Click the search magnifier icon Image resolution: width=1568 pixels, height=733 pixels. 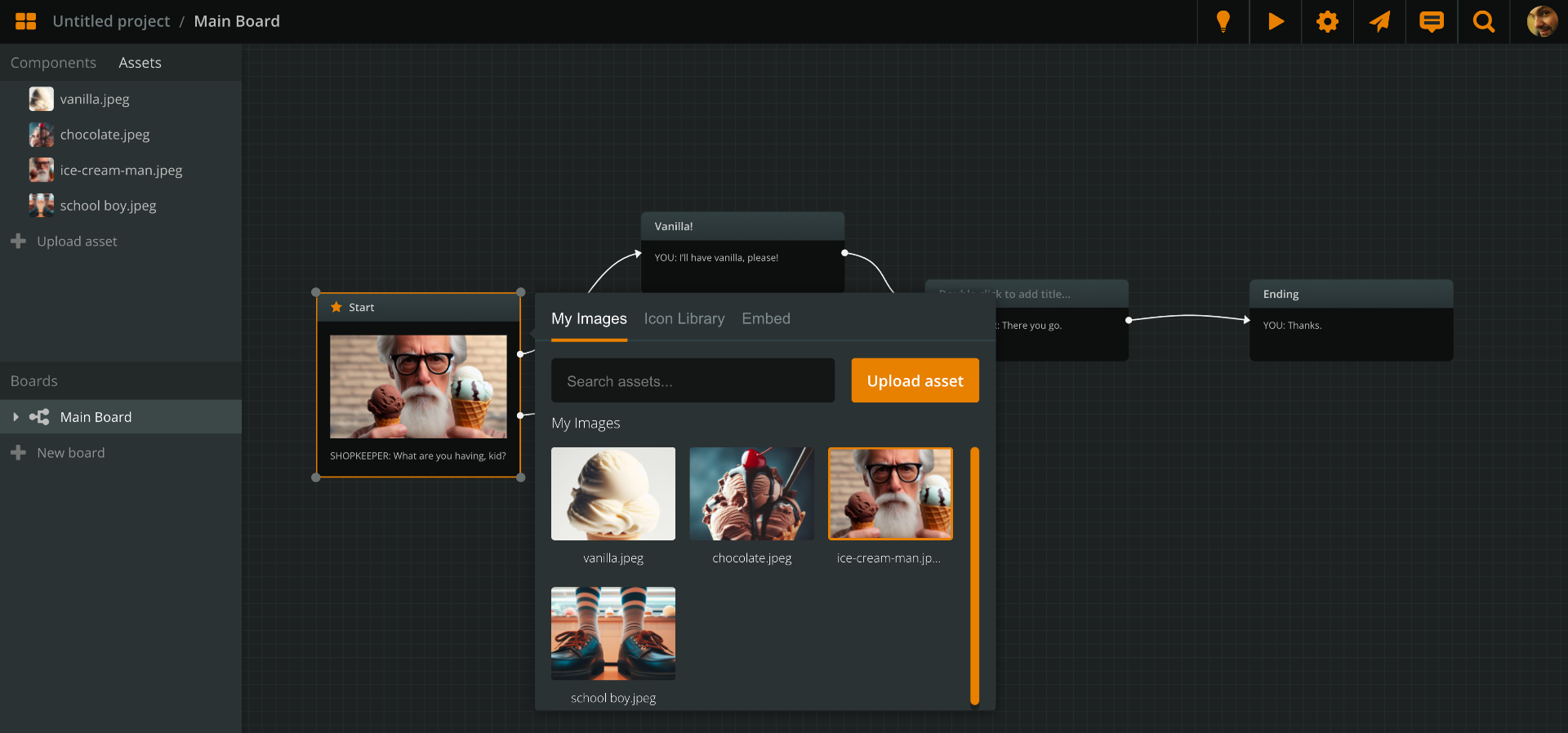pyautogui.click(x=1484, y=21)
